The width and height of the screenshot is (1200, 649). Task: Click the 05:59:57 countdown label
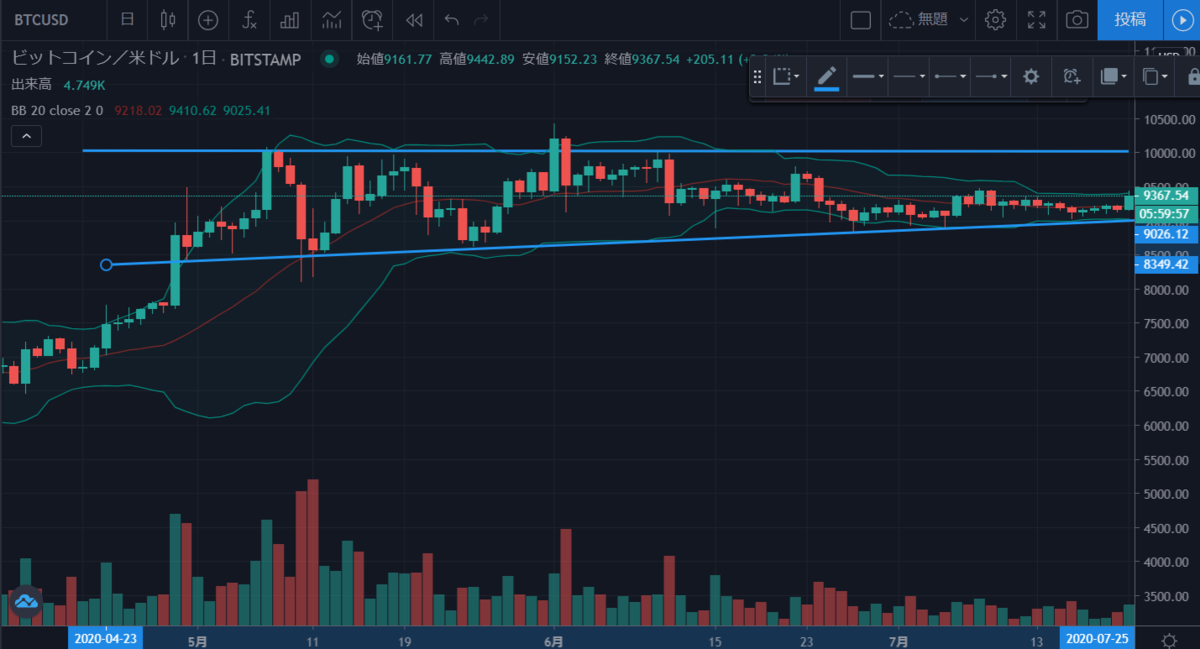[x=1166, y=213]
